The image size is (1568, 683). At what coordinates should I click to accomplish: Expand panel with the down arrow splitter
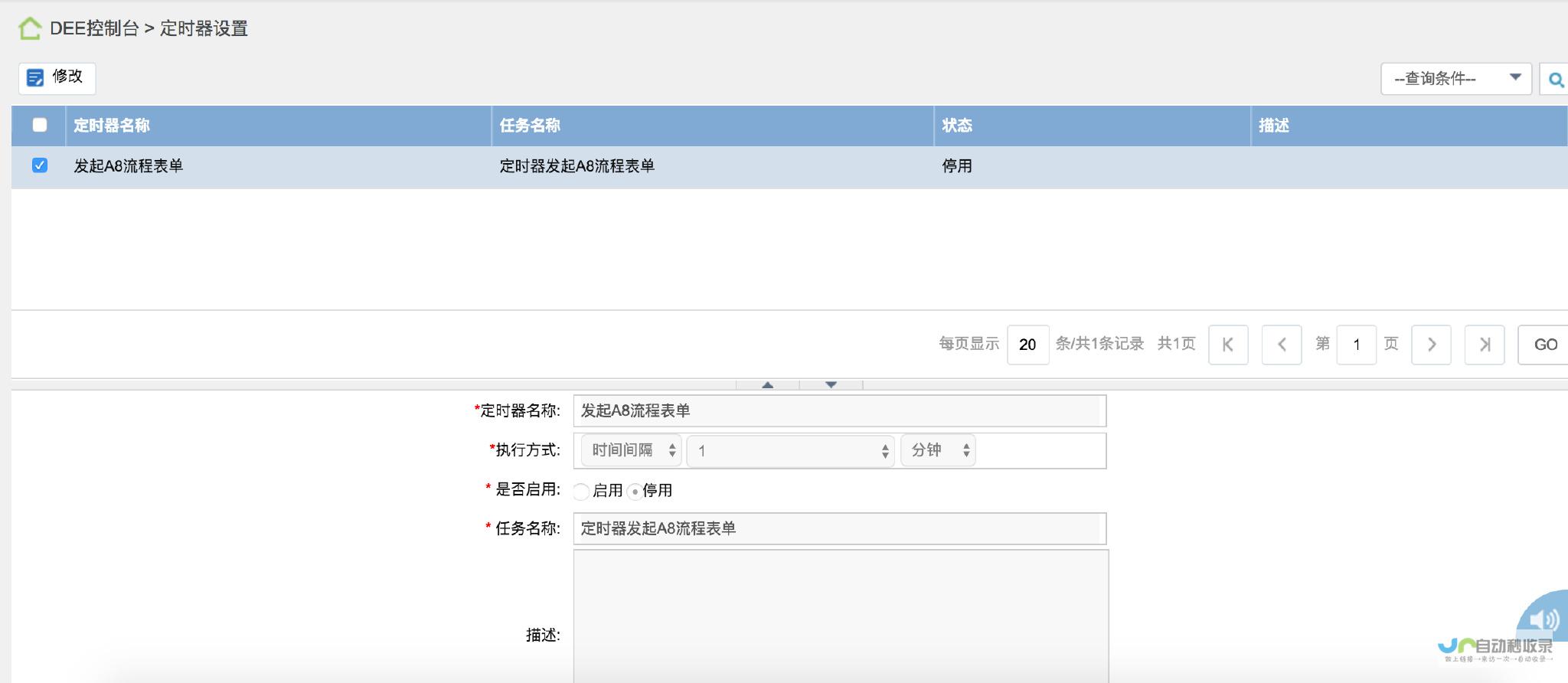coord(831,385)
